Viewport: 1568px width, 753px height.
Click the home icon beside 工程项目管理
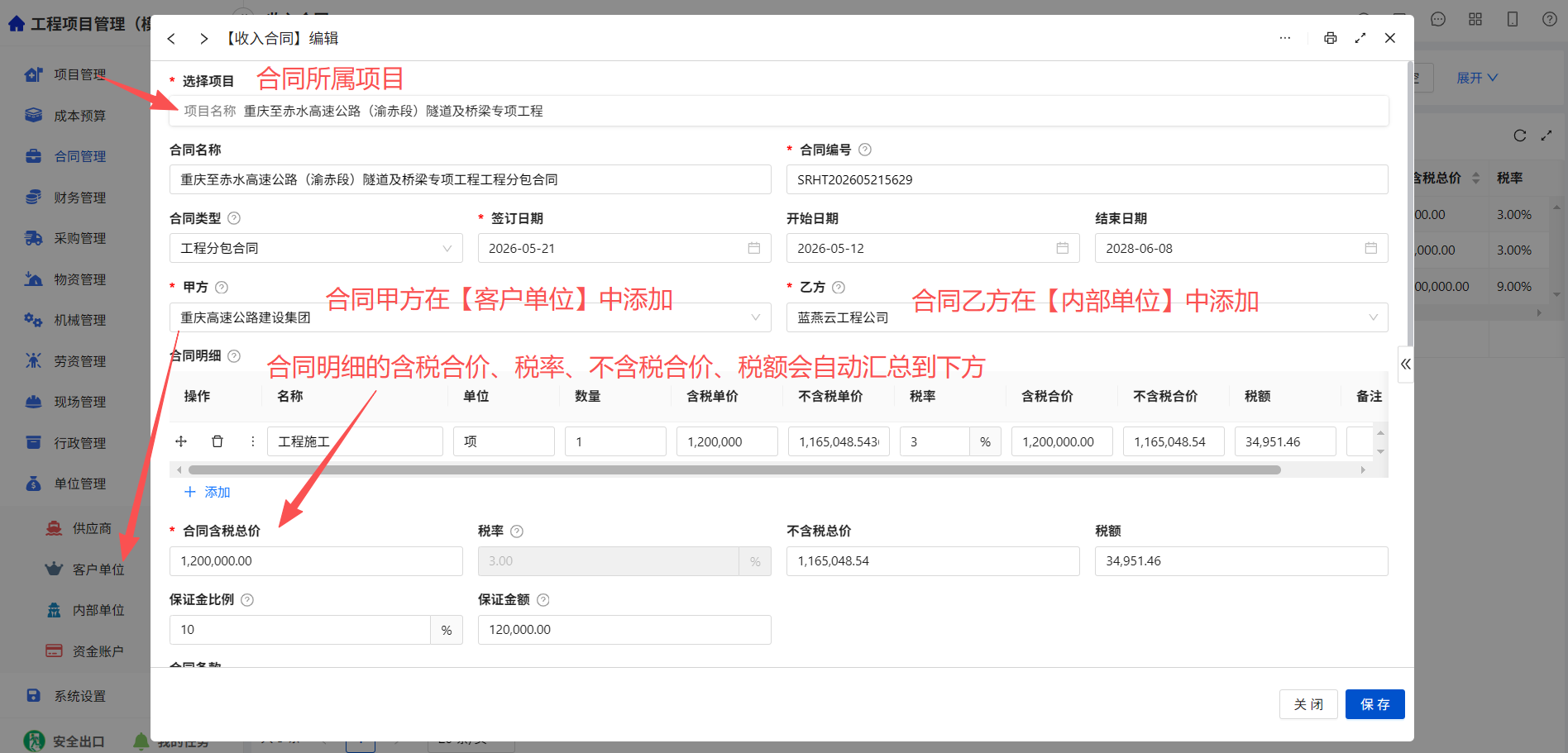click(17, 24)
